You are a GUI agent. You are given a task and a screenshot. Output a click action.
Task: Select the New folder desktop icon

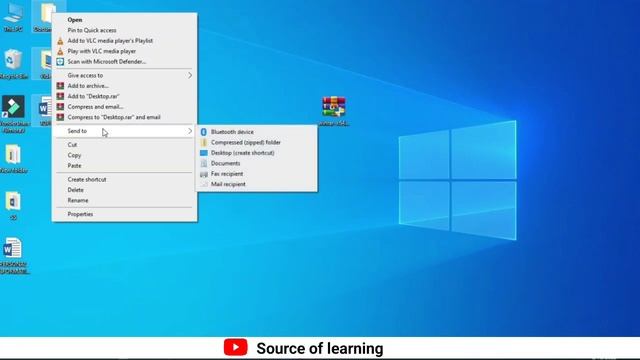click(13, 159)
